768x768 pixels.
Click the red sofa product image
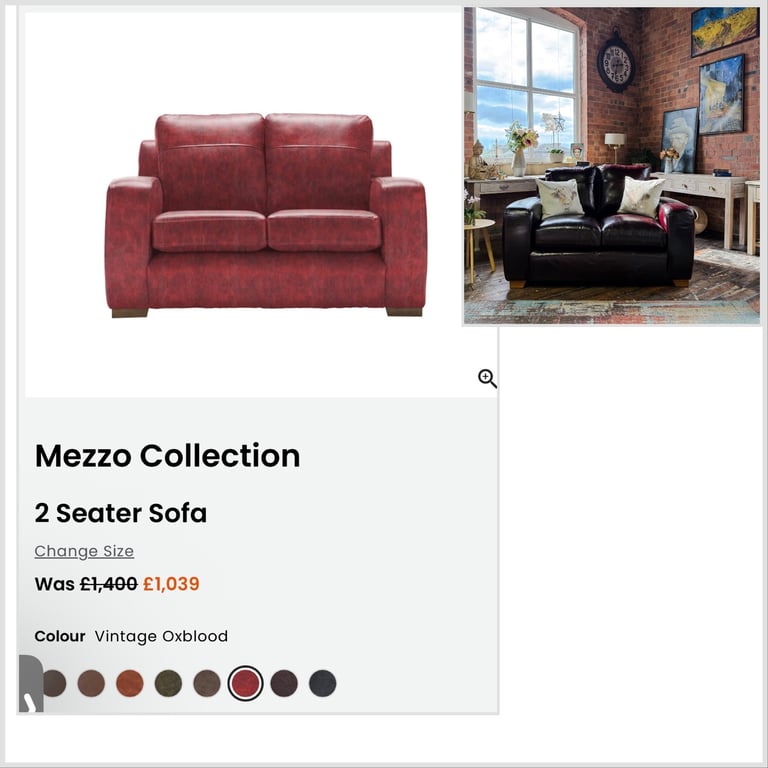coord(266,216)
